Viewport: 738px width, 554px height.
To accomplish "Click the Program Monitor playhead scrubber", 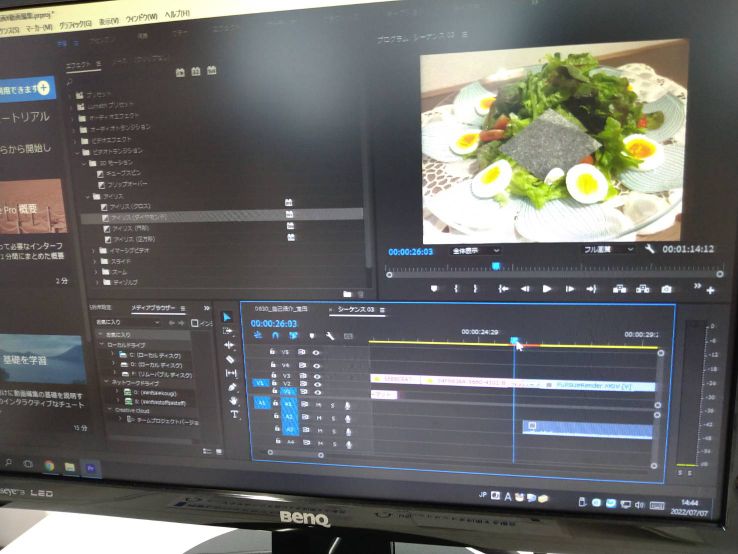I will (495, 266).
